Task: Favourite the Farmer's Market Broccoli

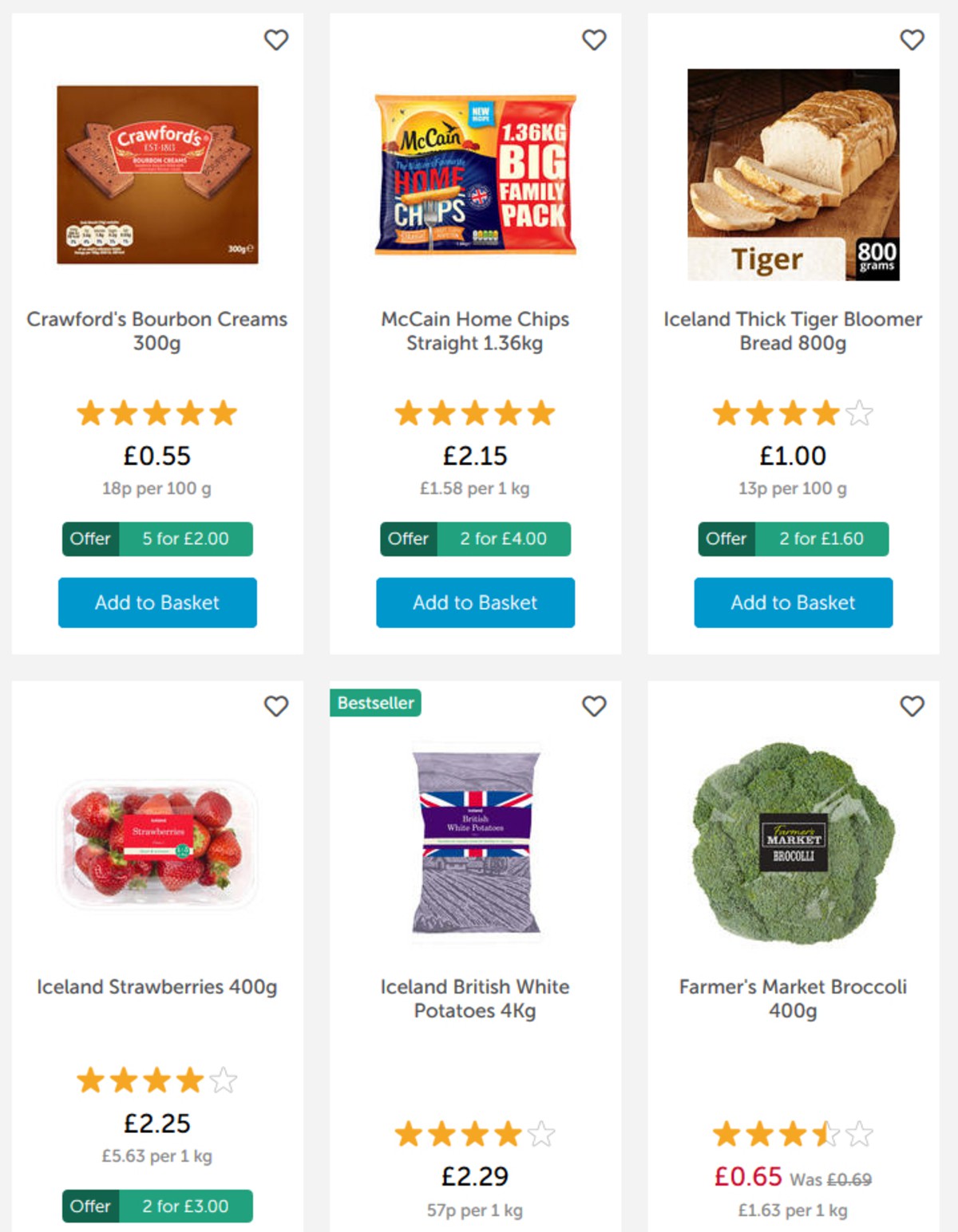Action: (x=911, y=706)
